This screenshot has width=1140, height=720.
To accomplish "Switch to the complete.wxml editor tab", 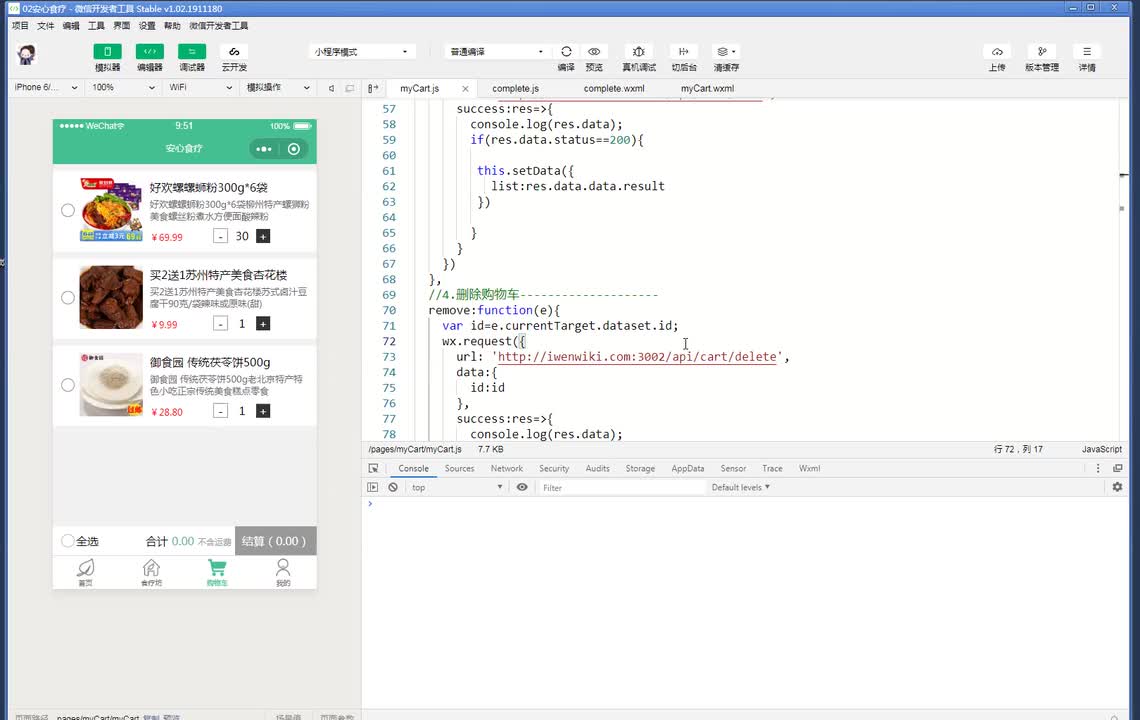I will coord(614,88).
